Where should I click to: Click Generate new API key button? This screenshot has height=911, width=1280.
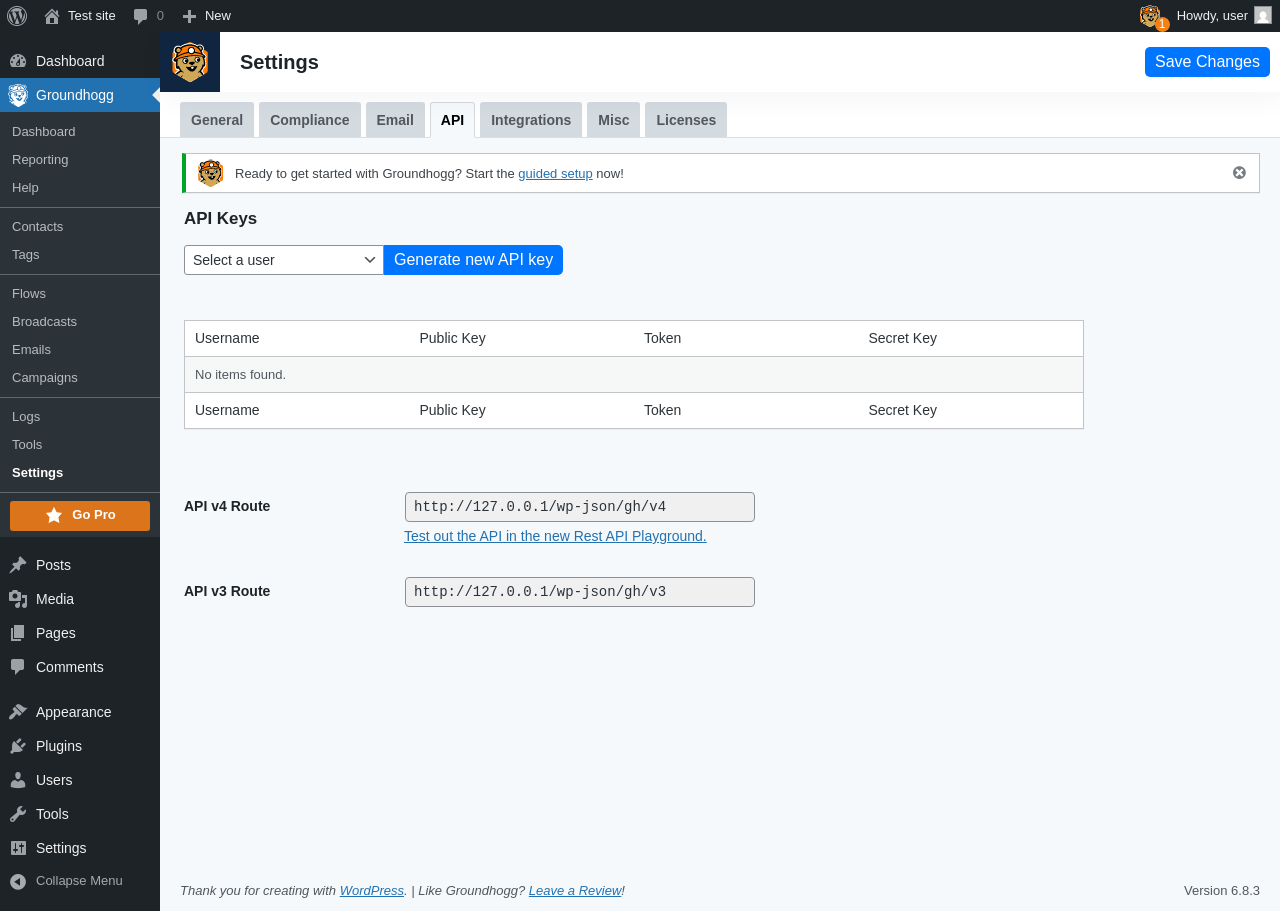(x=473, y=260)
